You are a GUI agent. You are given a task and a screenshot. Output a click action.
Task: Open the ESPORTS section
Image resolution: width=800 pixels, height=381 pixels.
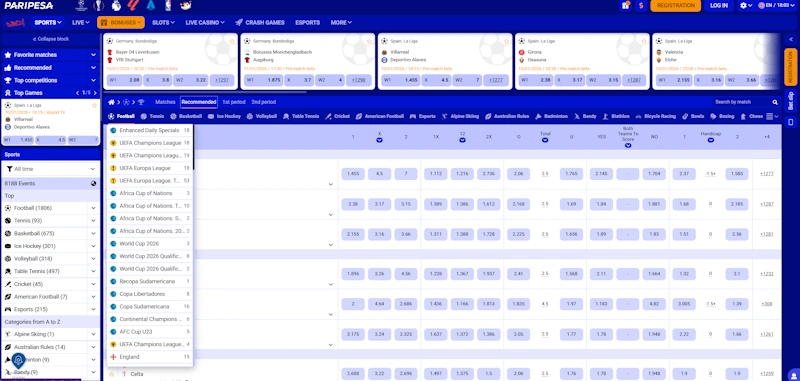pos(308,22)
